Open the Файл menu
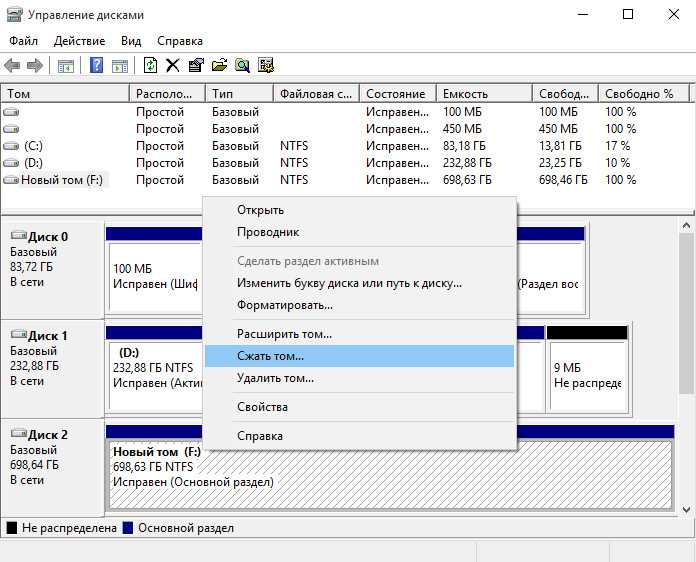 click(x=24, y=41)
